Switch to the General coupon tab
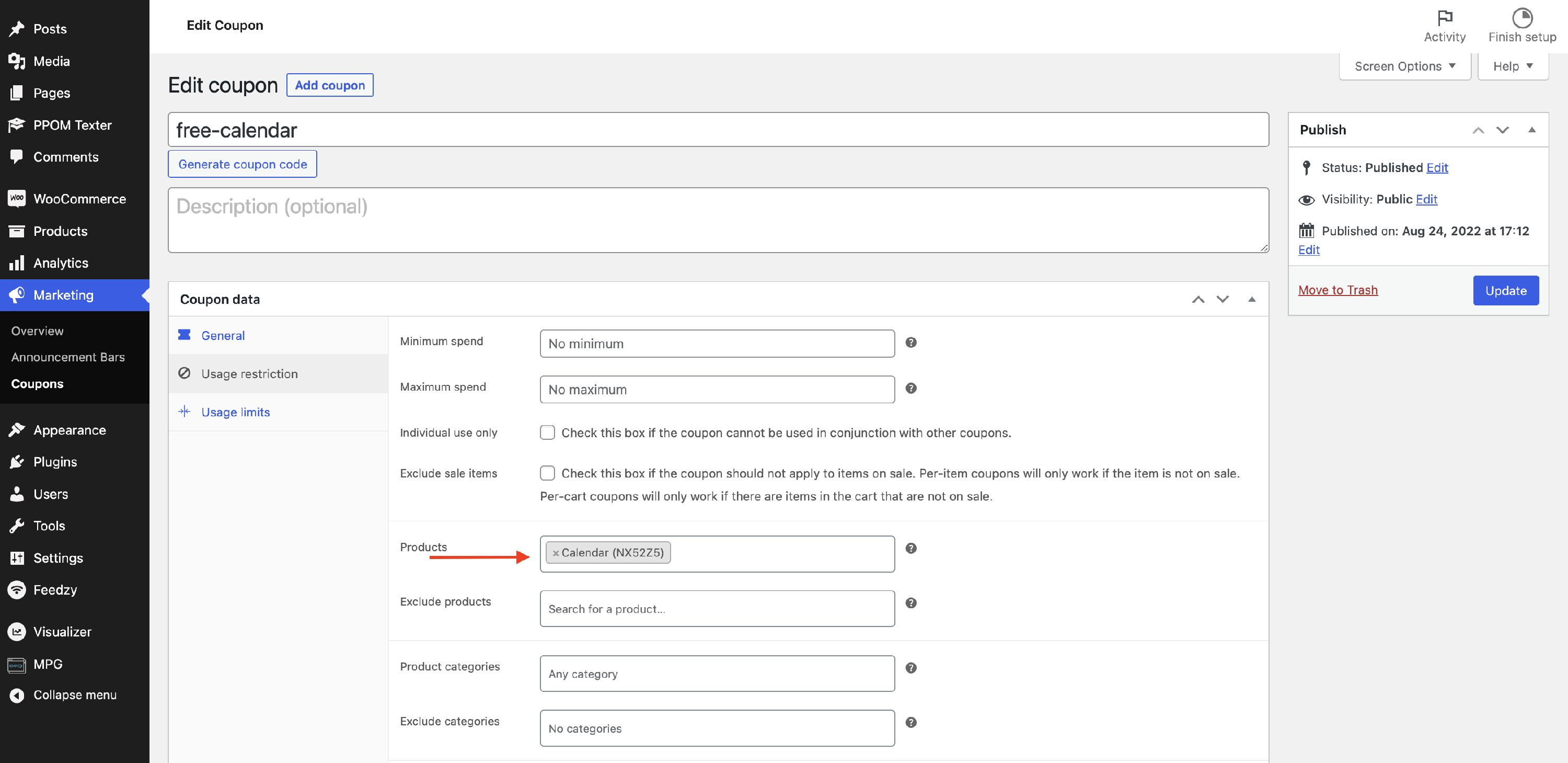 [x=223, y=336]
